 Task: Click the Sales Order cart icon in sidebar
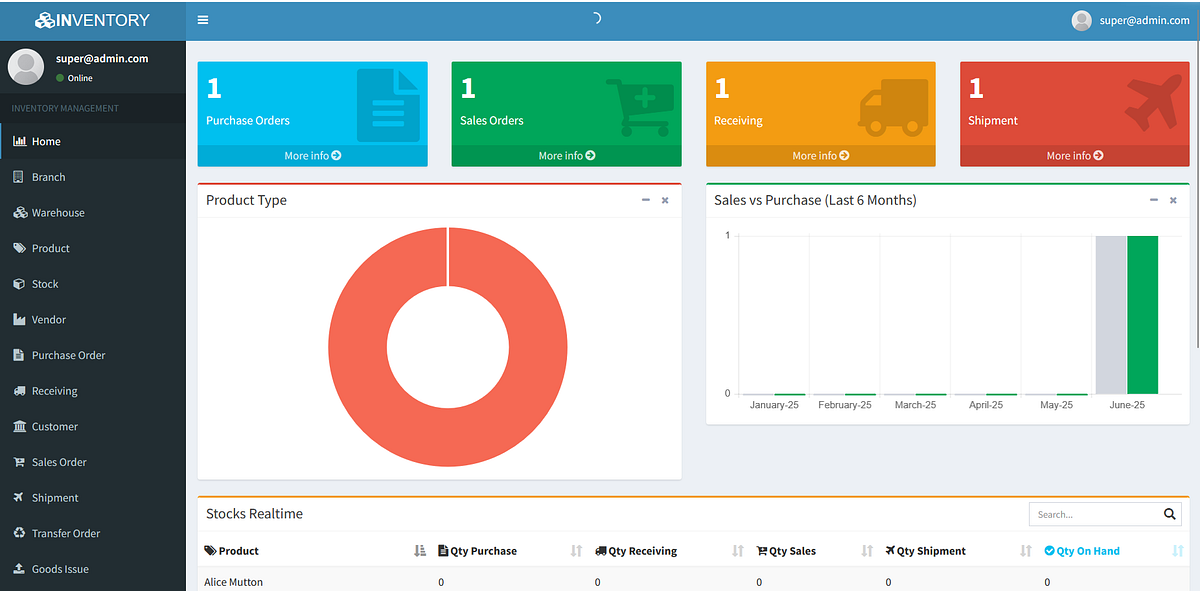[19, 462]
